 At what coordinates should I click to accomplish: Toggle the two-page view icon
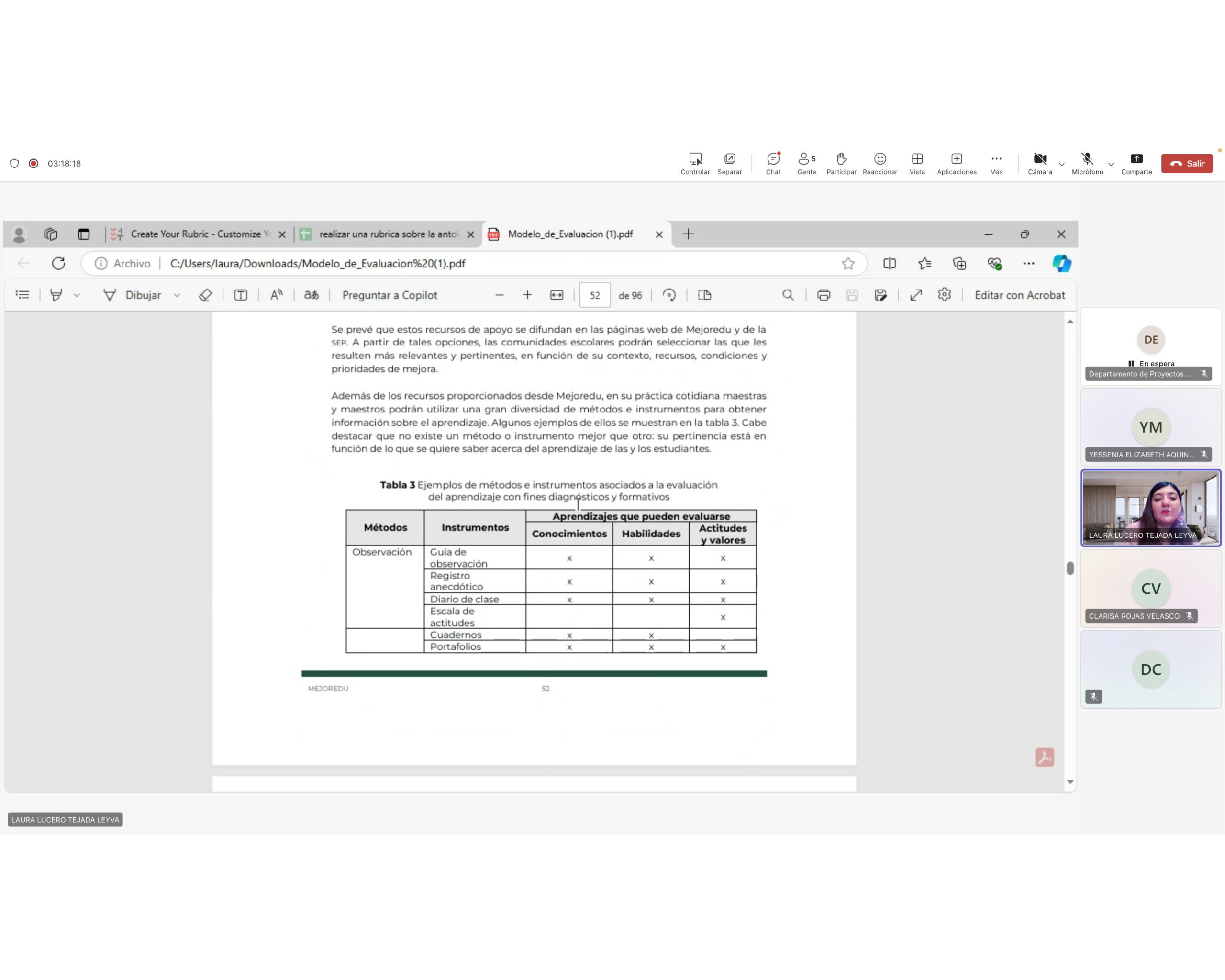click(704, 295)
